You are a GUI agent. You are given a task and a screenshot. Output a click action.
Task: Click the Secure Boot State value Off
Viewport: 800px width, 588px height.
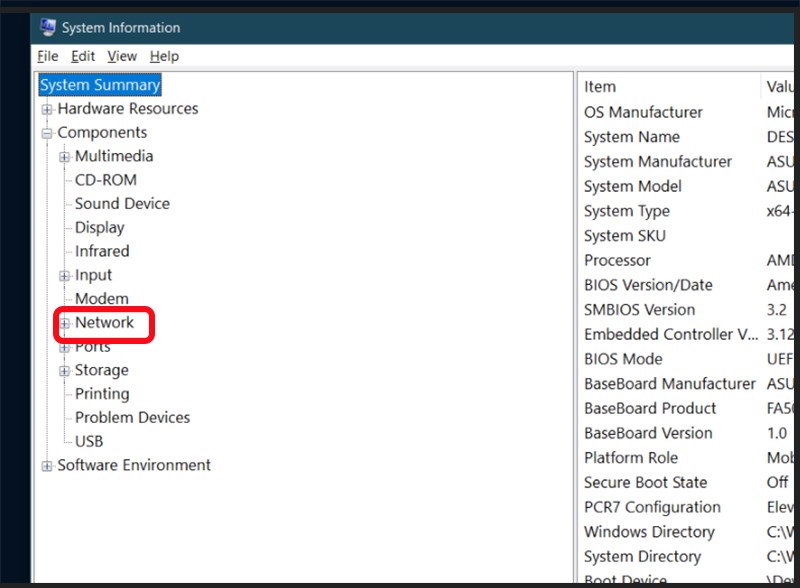point(778,482)
